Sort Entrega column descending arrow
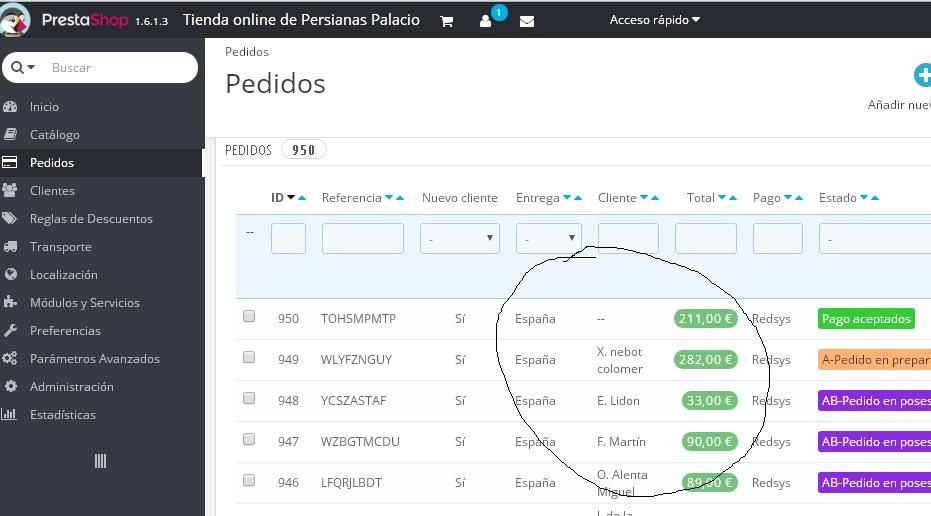This screenshot has width=931, height=516. click(567, 197)
